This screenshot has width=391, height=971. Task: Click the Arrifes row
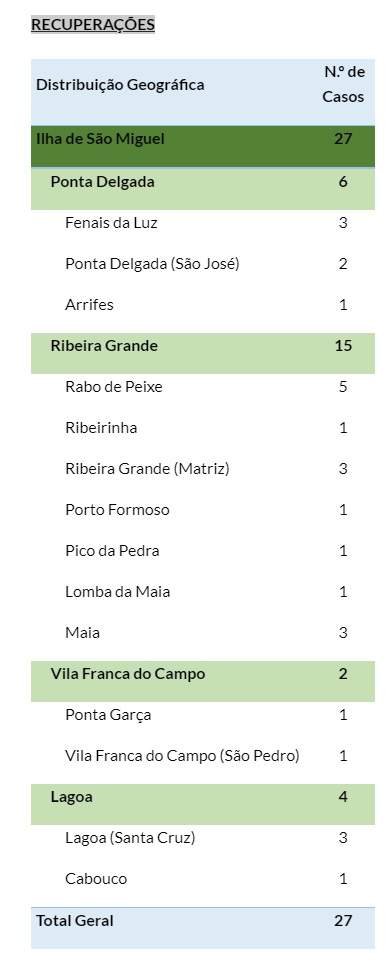tap(203, 305)
